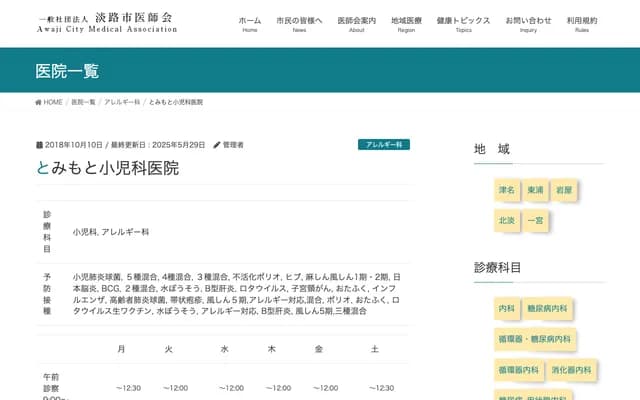Go to お問い合わせ Inquiry page

(x=528, y=24)
